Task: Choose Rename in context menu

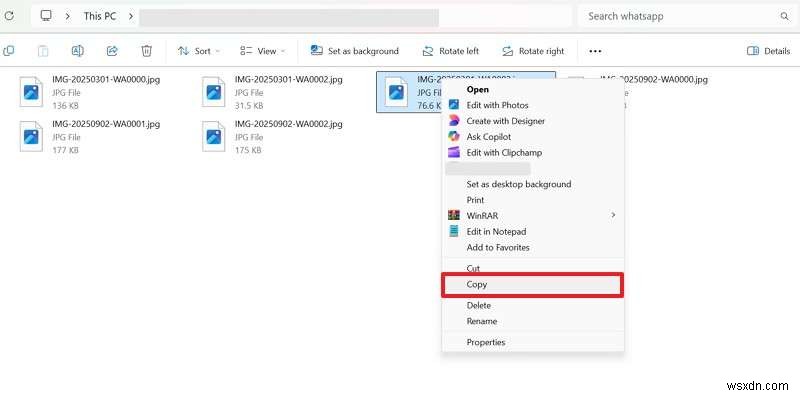Action: (533, 321)
